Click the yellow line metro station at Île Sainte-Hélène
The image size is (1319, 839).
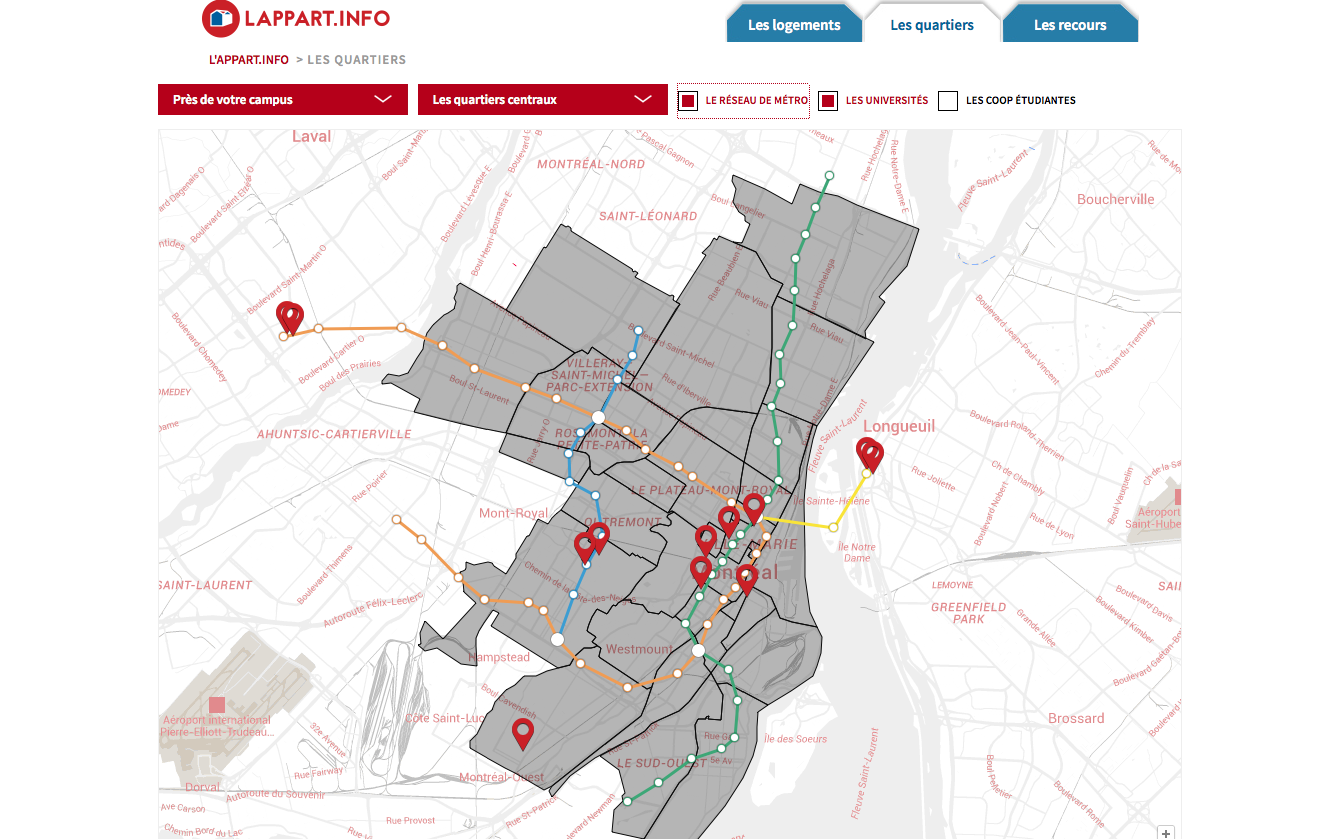833,527
